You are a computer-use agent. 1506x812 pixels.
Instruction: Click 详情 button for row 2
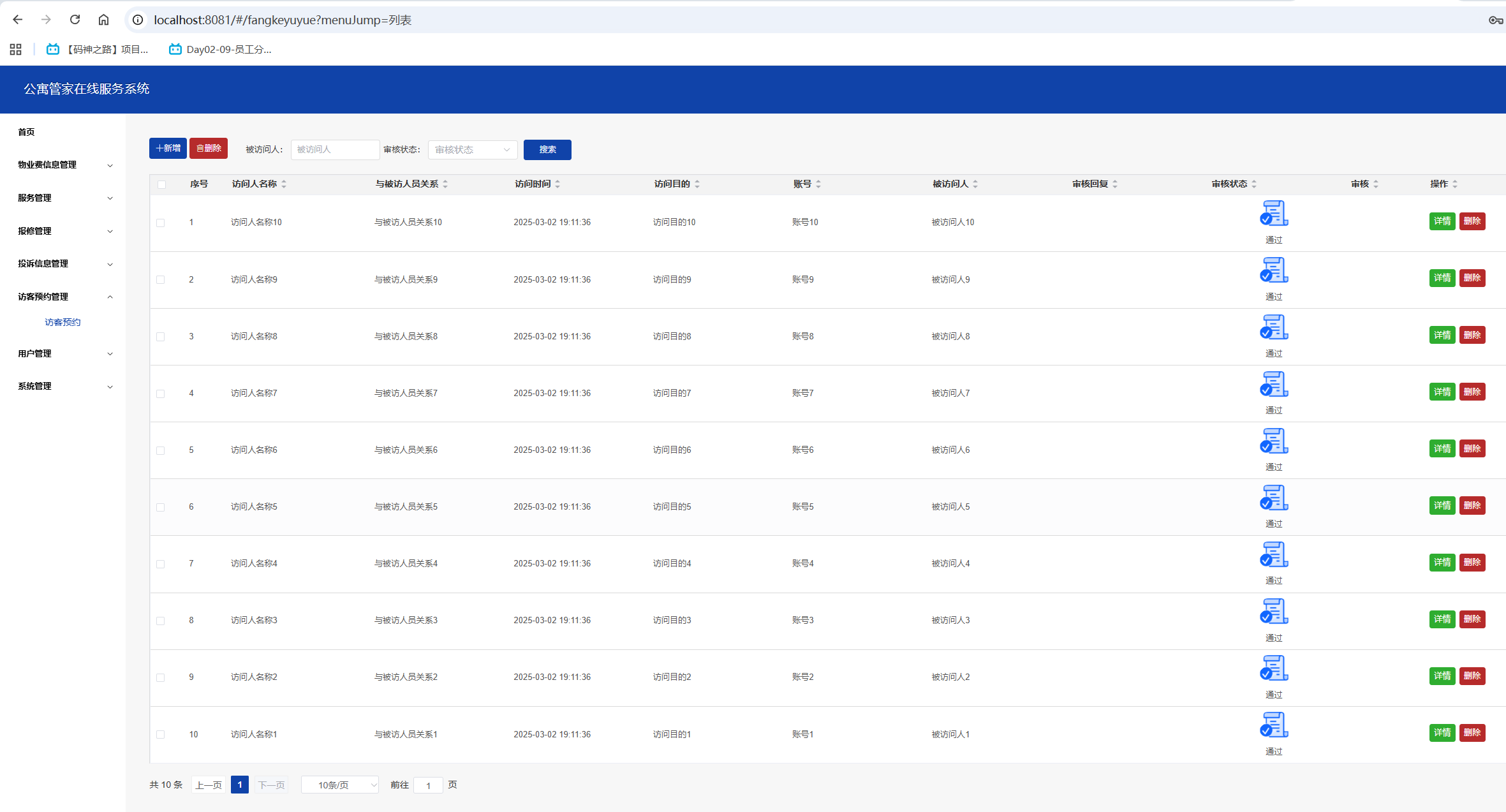point(1442,278)
